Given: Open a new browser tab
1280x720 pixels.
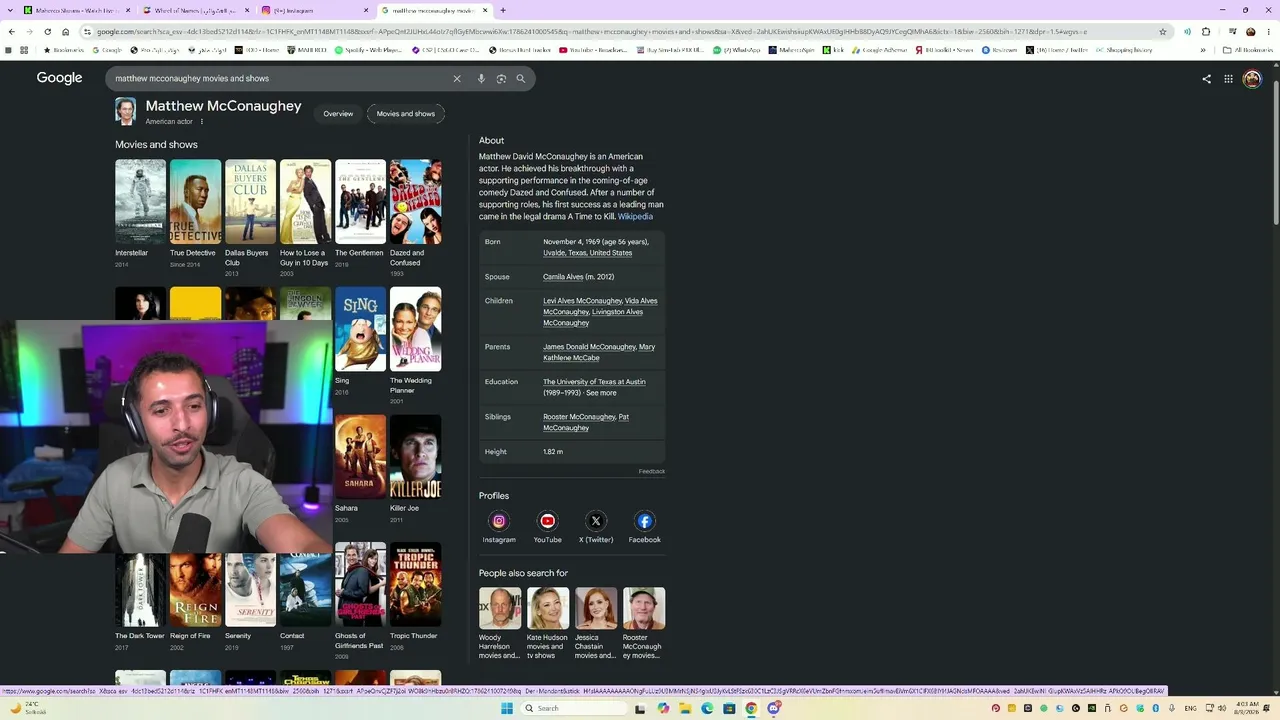Looking at the screenshot, I should coord(503,10).
